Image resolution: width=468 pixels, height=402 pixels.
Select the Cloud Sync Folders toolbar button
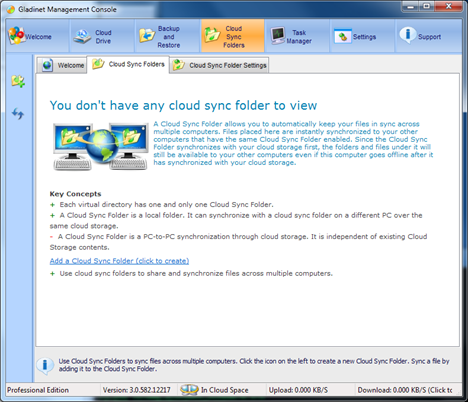(233, 36)
